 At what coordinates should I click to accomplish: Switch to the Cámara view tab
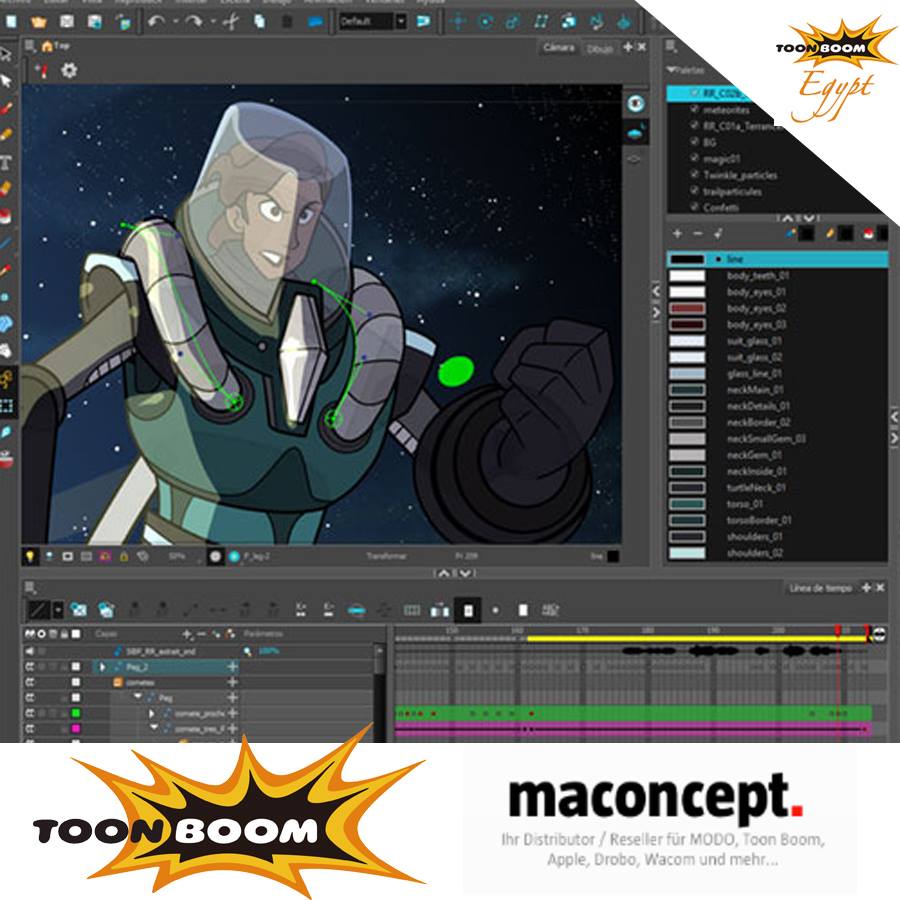(x=558, y=48)
